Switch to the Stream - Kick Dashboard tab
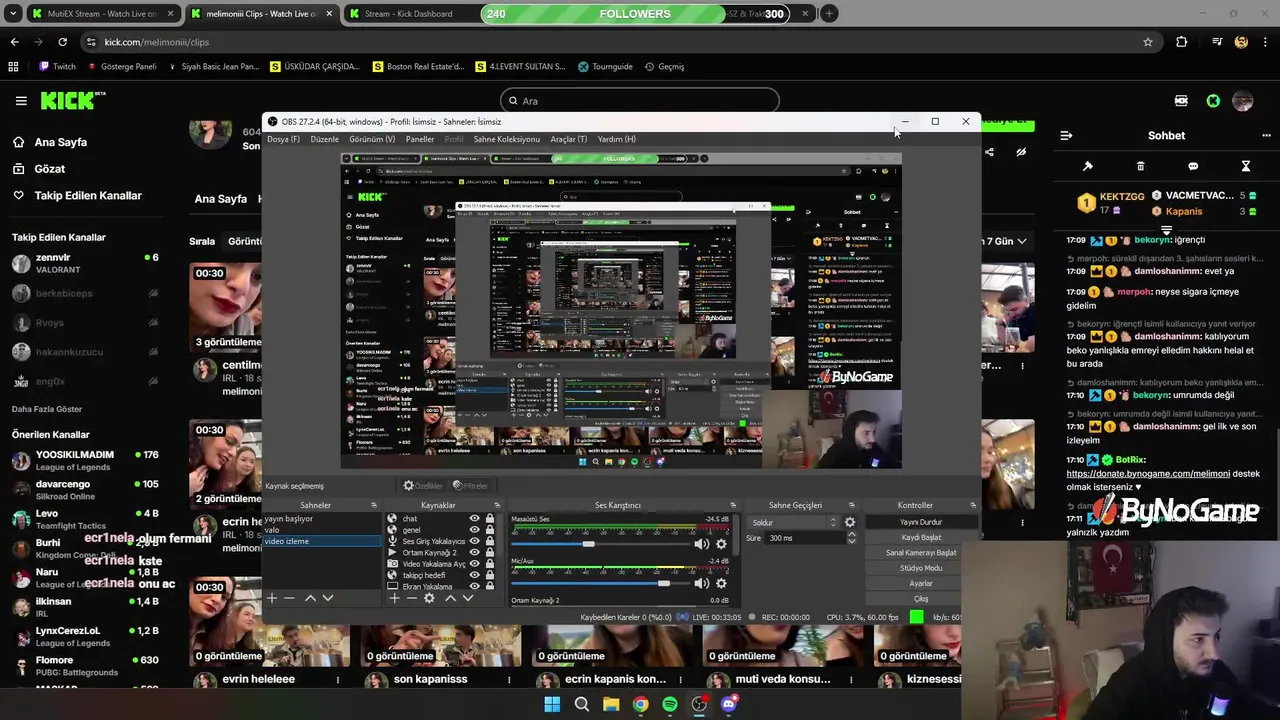Viewport: 1280px width, 720px height. coord(410,14)
